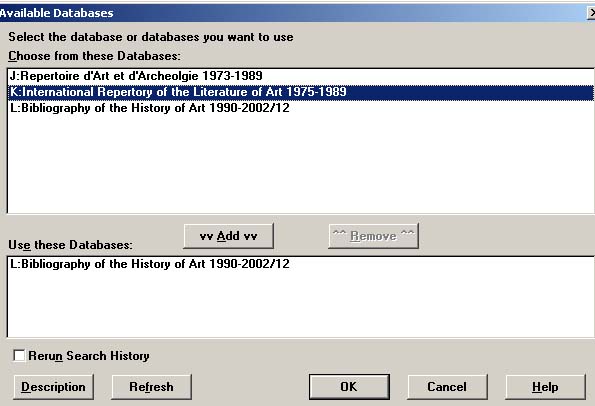This screenshot has height=406, width=595.
Task: Cancel the Available Databases dialog
Action: pos(447,387)
